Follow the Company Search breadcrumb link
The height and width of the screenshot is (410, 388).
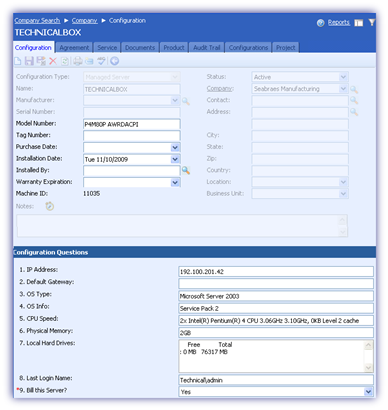37,21
